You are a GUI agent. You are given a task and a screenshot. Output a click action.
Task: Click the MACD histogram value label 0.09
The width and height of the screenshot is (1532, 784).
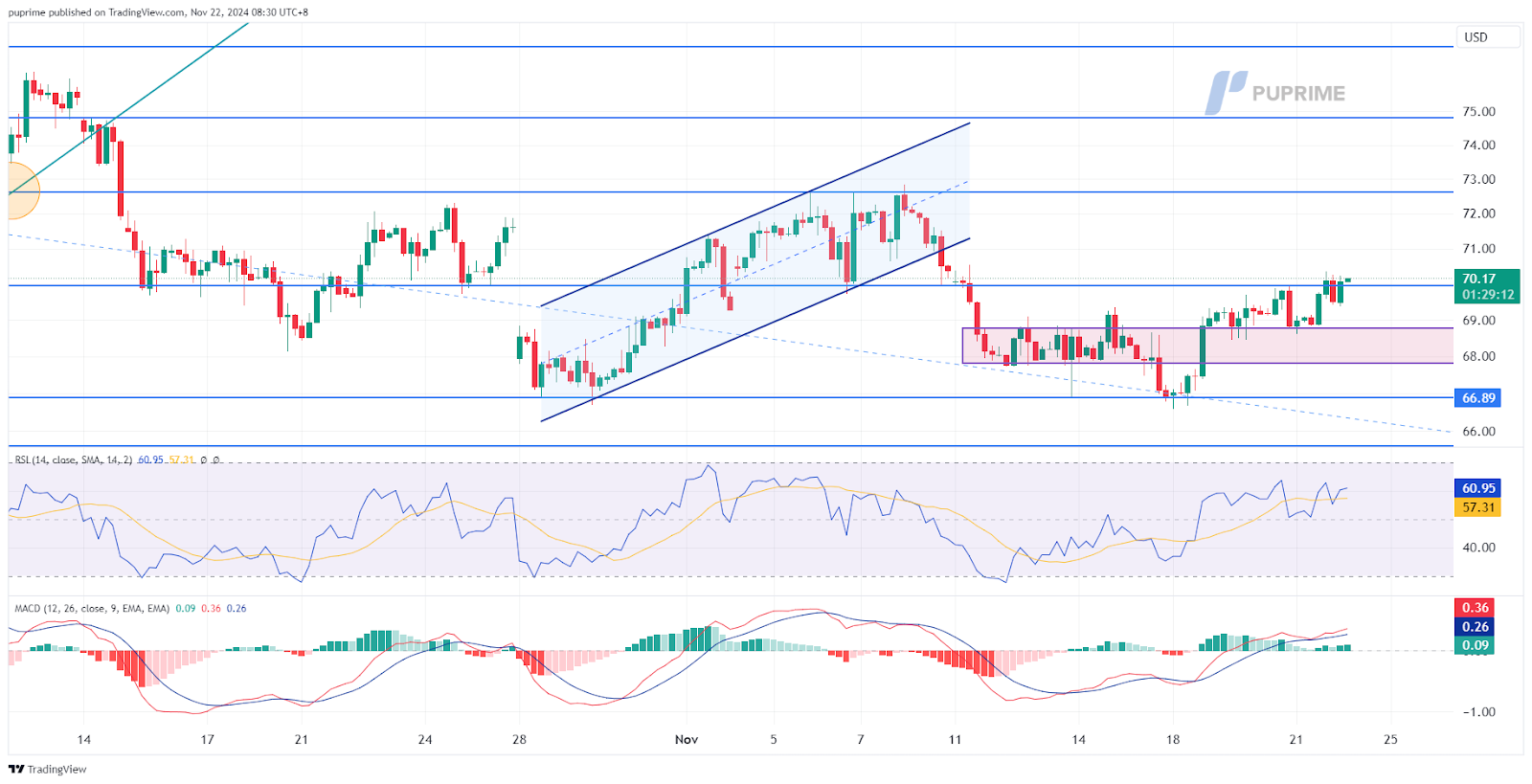(x=1476, y=645)
